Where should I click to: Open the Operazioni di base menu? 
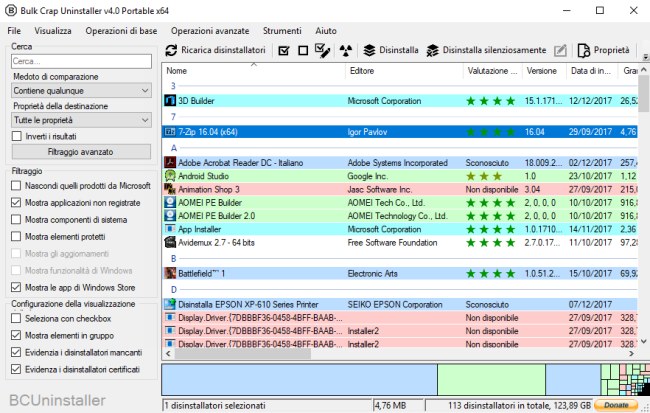[x=121, y=31]
